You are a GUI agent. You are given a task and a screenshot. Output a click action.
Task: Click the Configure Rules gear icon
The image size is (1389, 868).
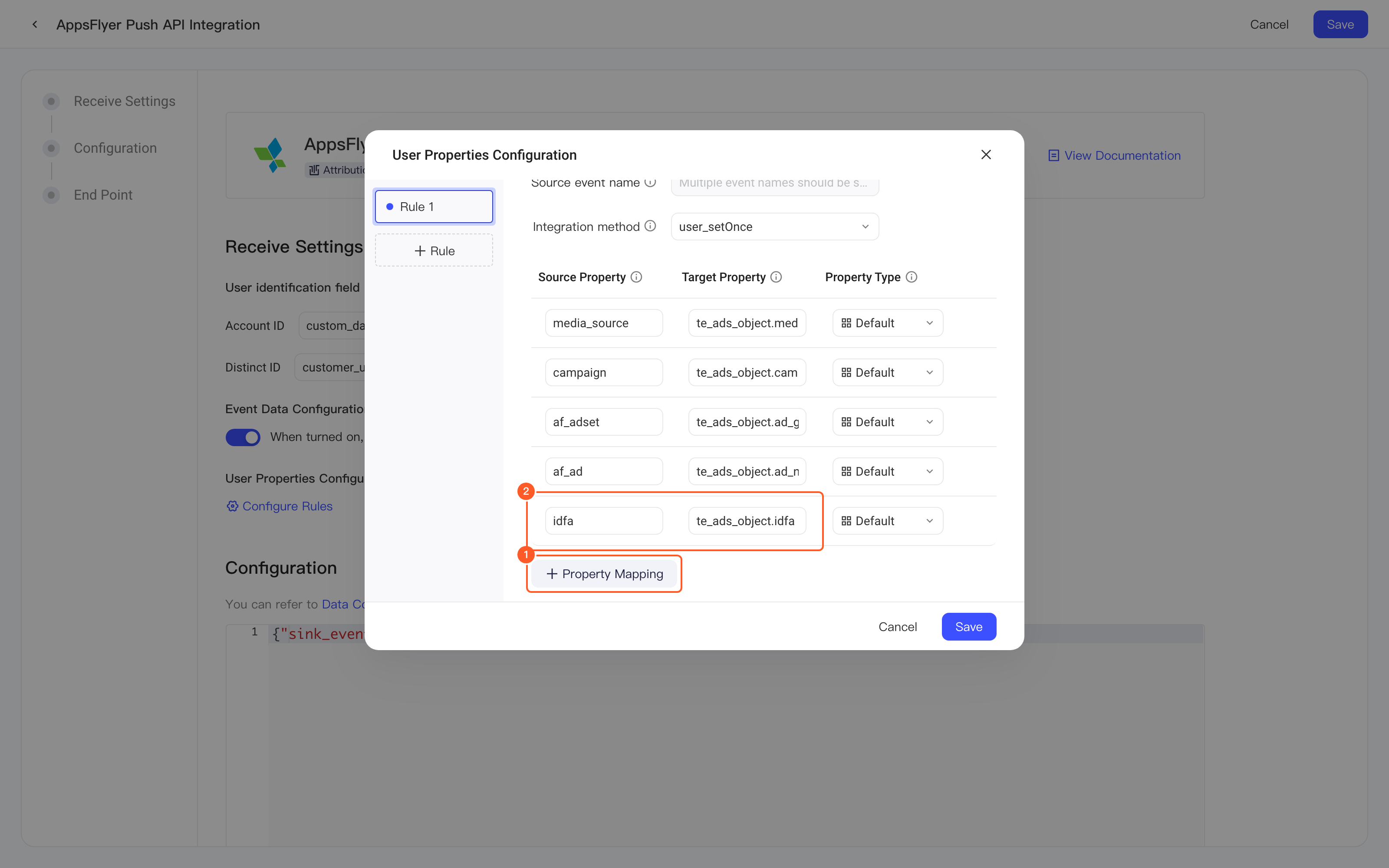click(232, 506)
